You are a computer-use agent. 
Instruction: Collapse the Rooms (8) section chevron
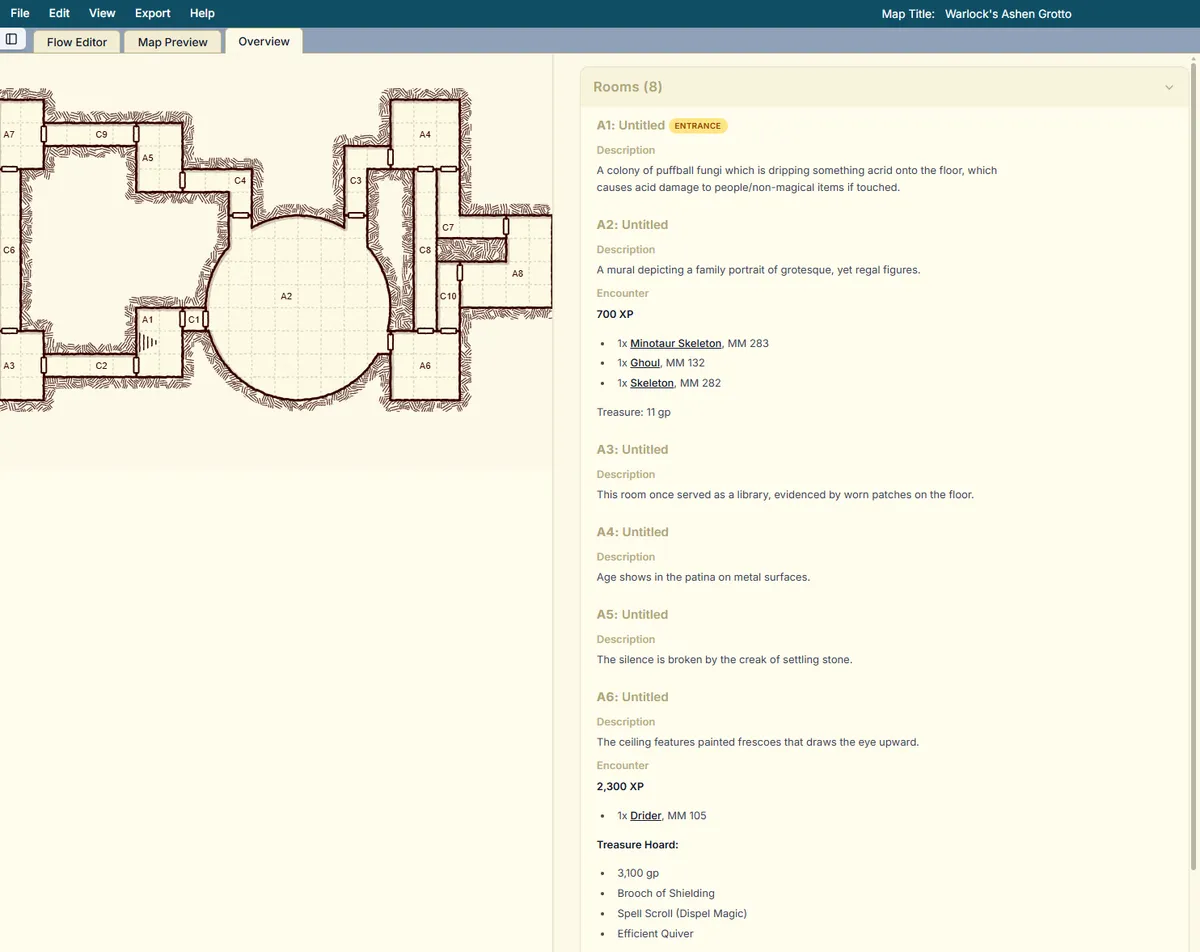1168,88
